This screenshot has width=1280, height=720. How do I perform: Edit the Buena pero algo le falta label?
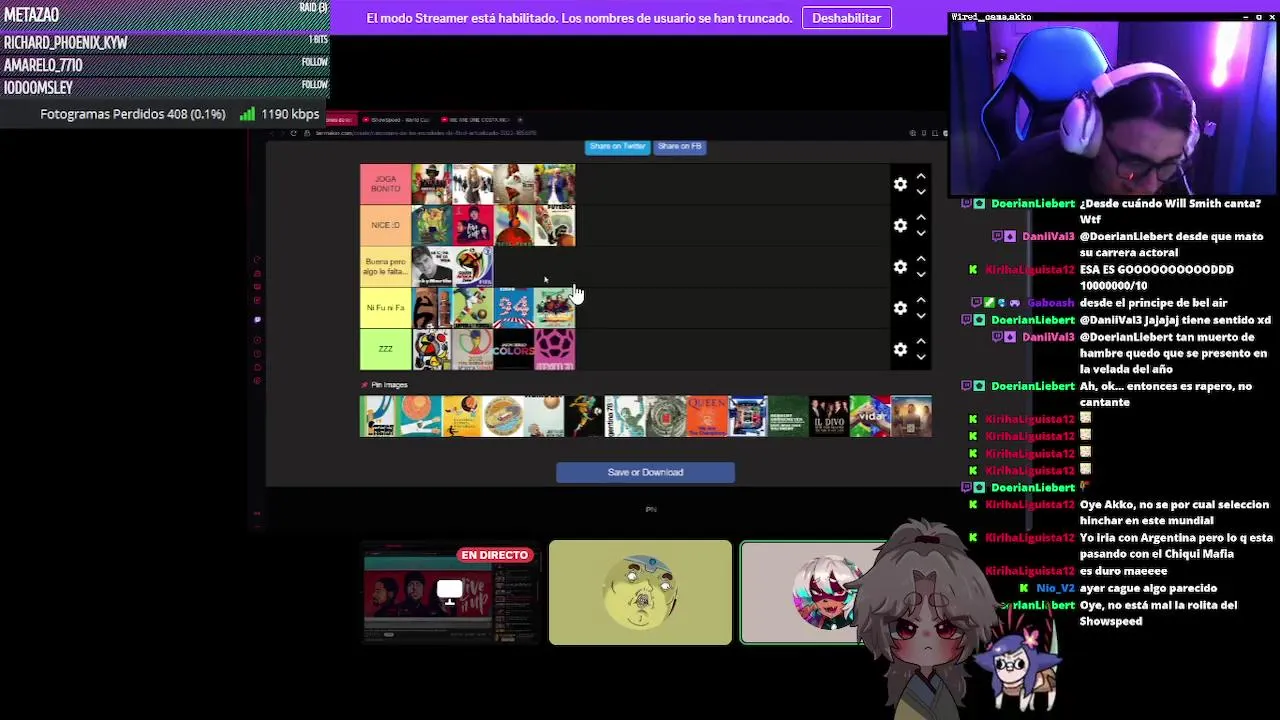click(x=385, y=266)
